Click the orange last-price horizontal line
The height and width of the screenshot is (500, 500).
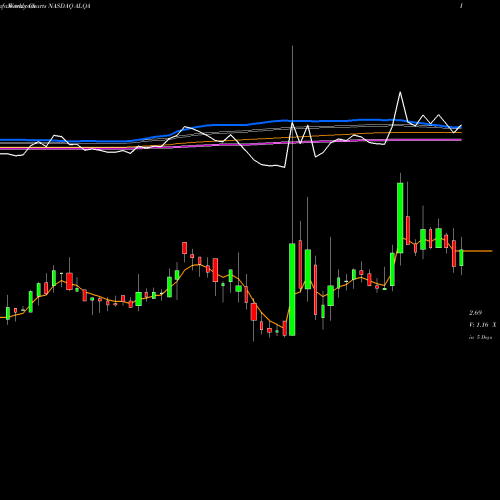477,251
